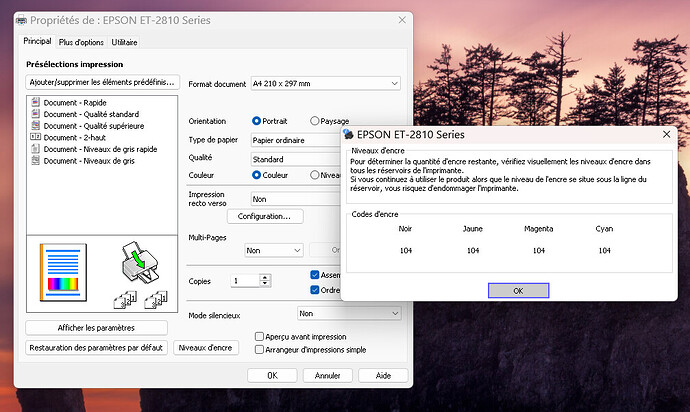690x412 pixels.
Task: Click the Magenta ink code 104
Action: (x=539, y=250)
